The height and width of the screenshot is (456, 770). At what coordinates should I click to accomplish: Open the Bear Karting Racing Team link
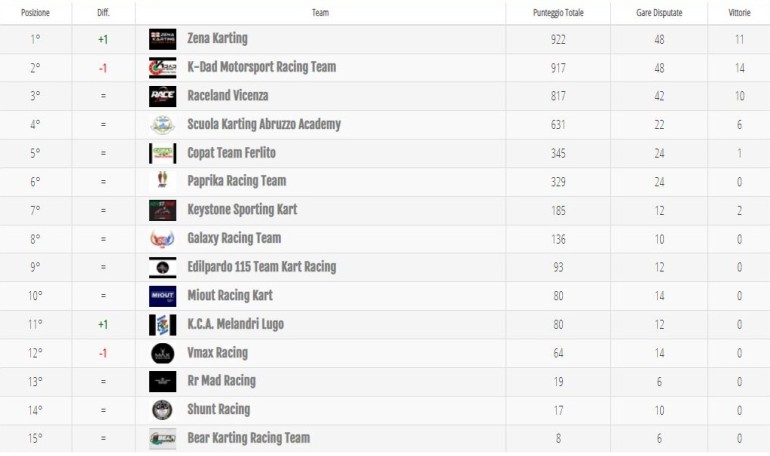tap(248, 438)
